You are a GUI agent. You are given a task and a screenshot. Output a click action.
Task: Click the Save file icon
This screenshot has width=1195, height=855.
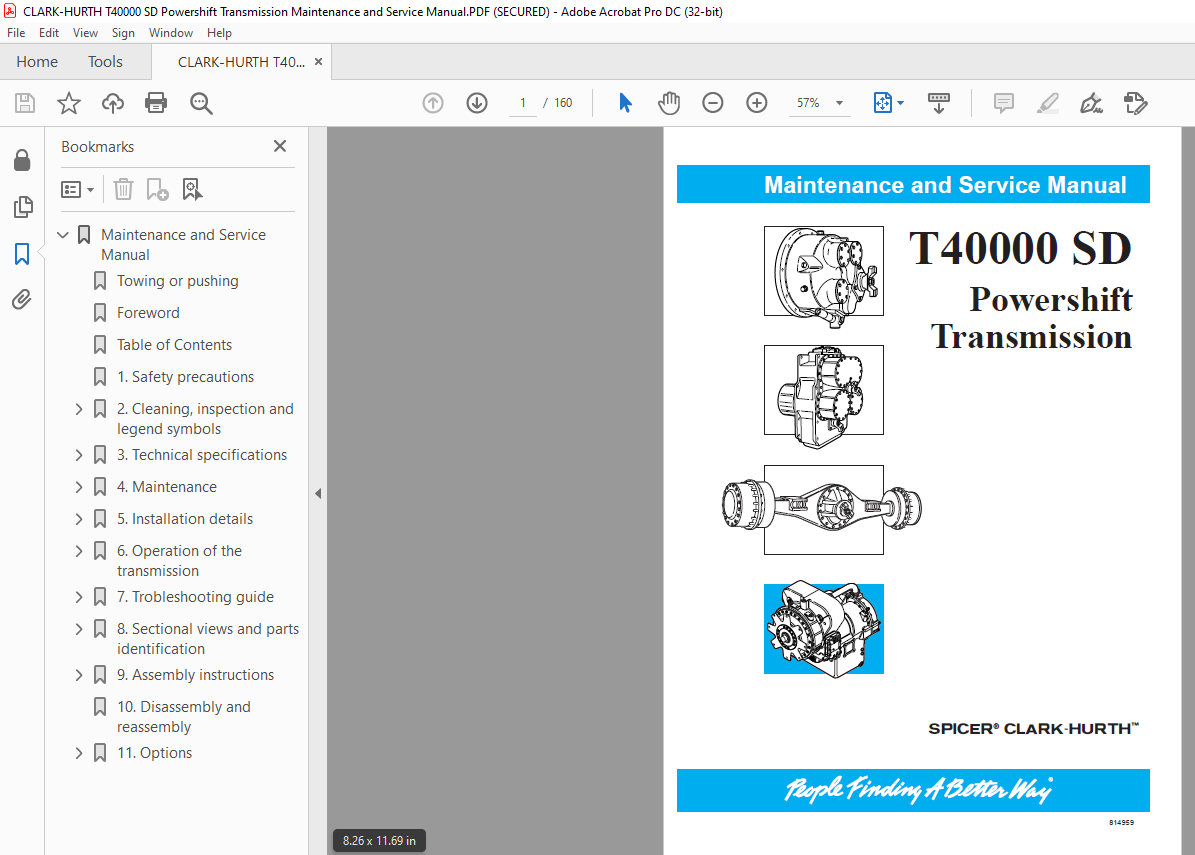(25, 103)
